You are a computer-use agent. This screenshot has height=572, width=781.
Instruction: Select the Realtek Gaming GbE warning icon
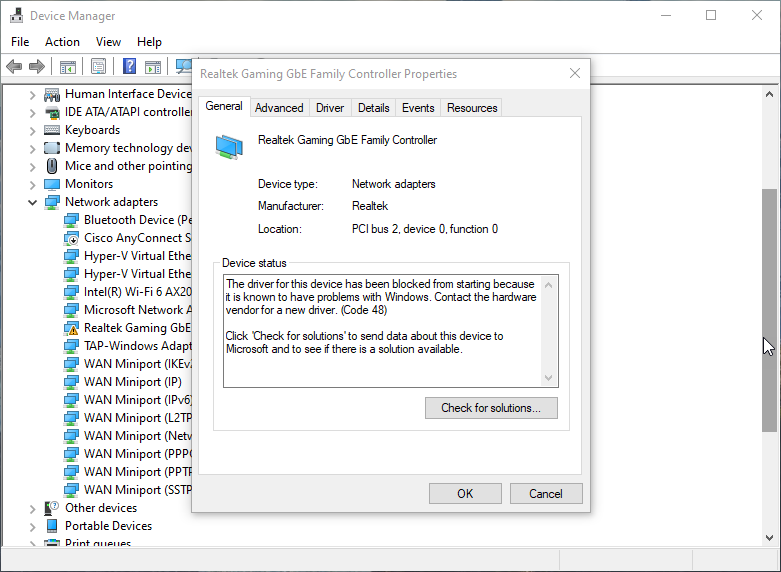(71, 328)
